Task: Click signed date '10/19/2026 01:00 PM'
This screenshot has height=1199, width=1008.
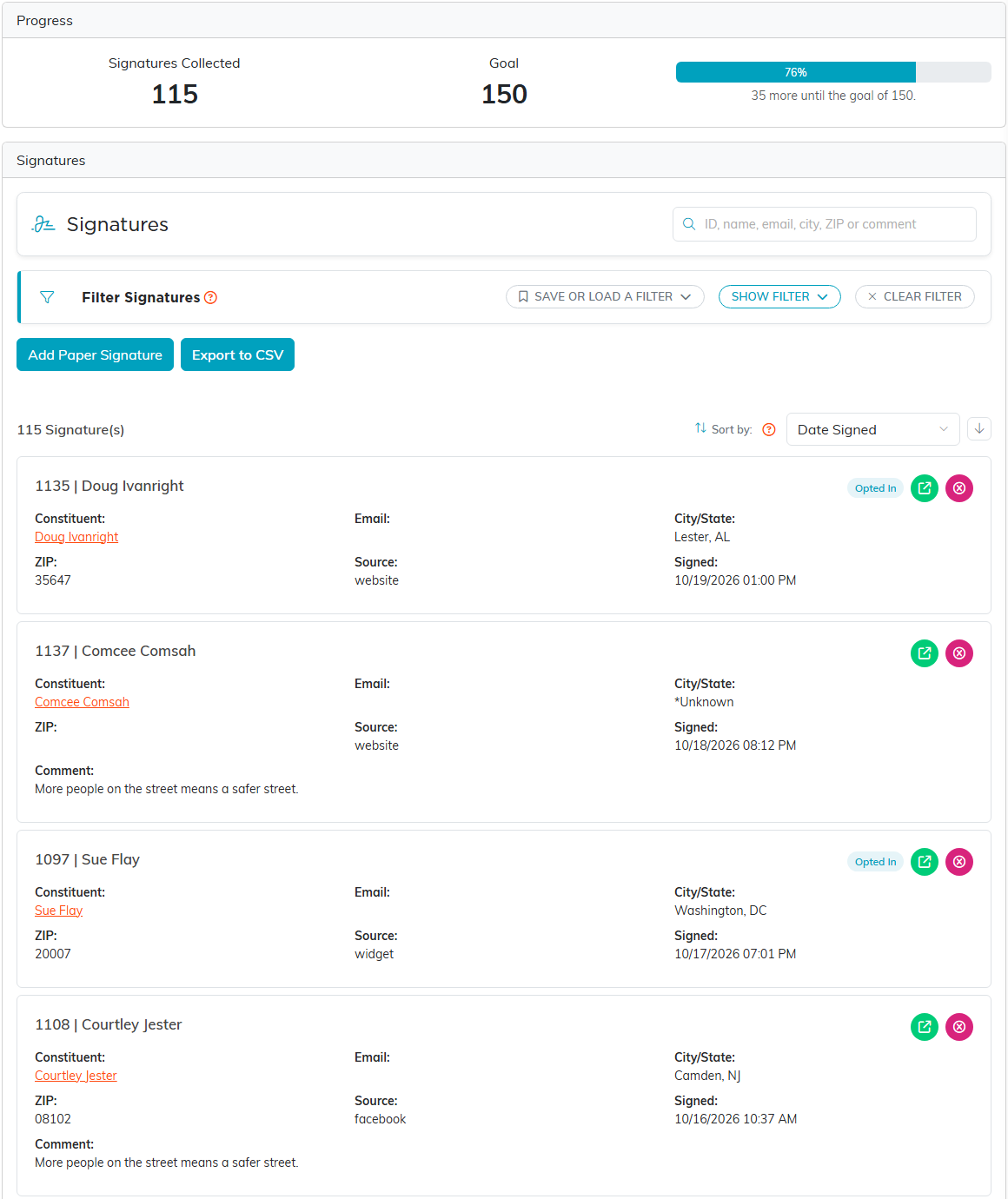Action: pos(735,580)
